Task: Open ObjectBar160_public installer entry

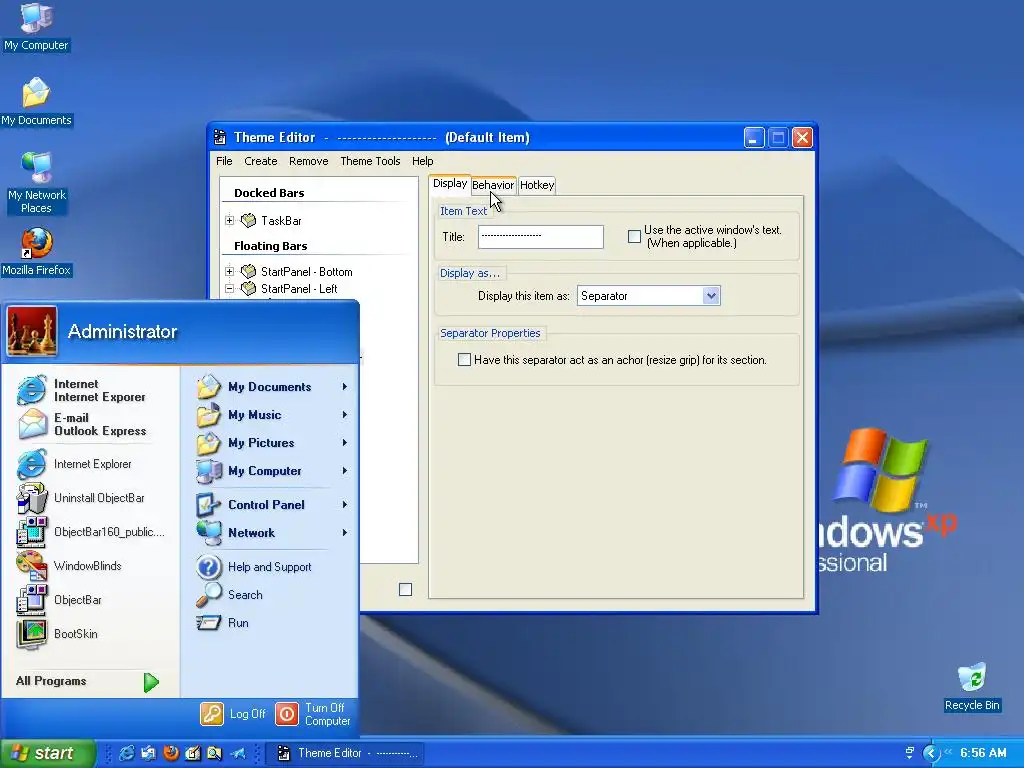Action: click(91, 532)
